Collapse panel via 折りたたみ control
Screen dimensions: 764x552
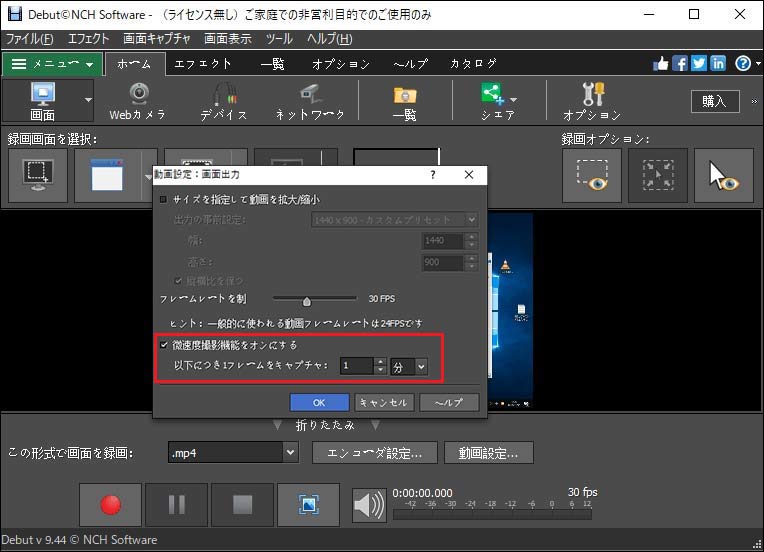tap(325, 425)
